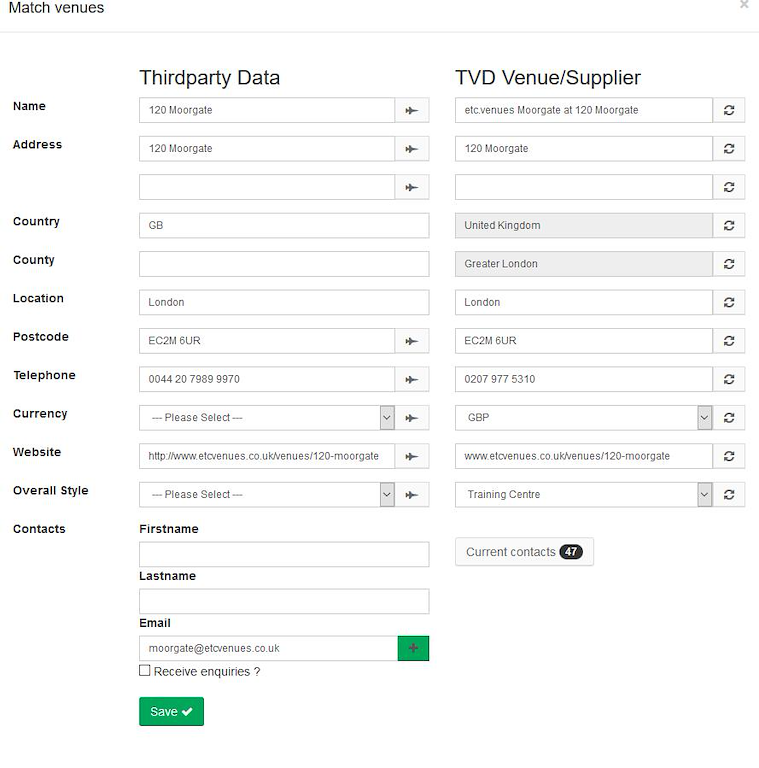This screenshot has width=759, height=768.
Task: Select the Contacts row label
Action: [39, 529]
